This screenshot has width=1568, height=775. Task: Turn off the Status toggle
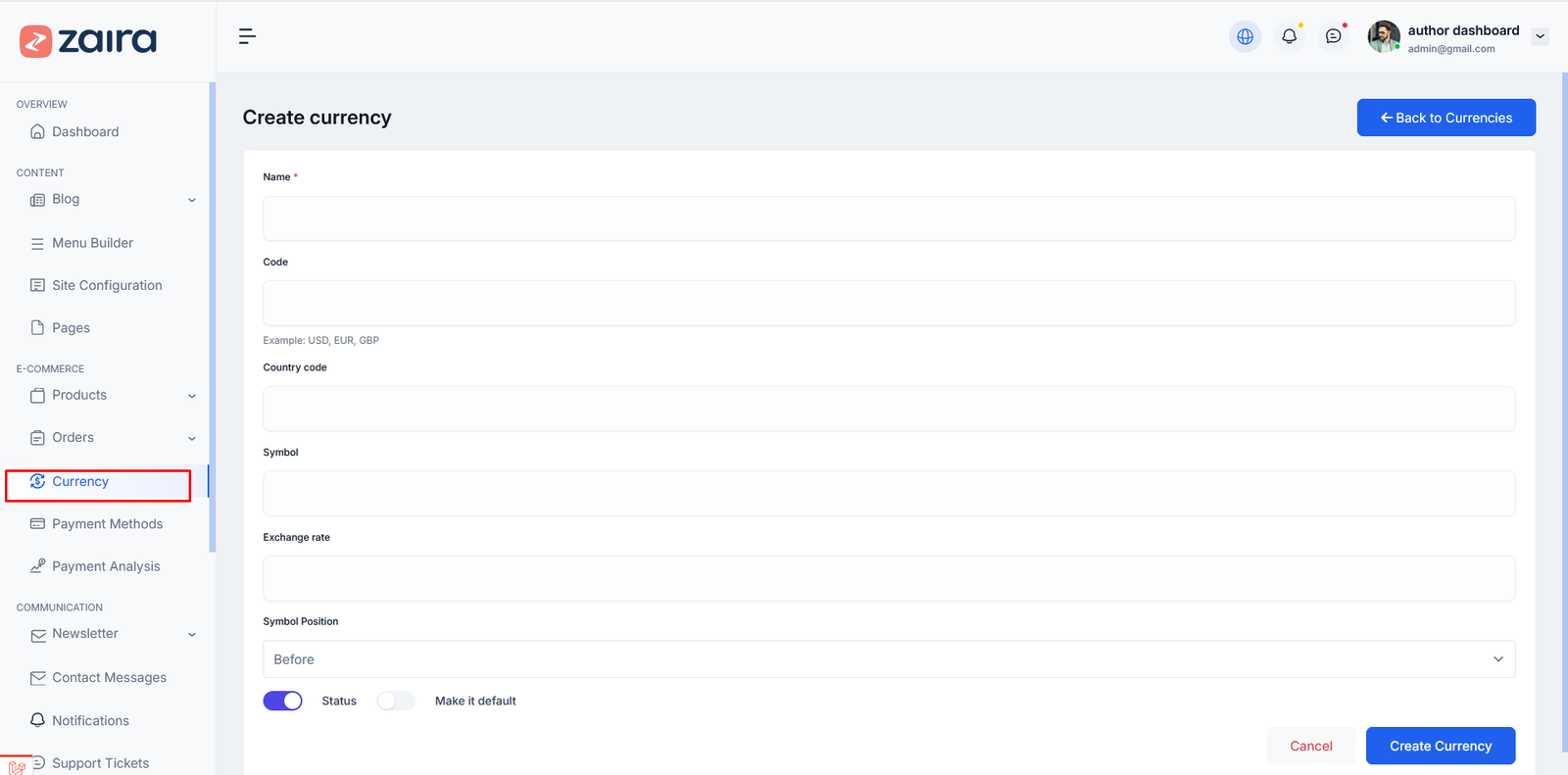pyautogui.click(x=282, y=701)
